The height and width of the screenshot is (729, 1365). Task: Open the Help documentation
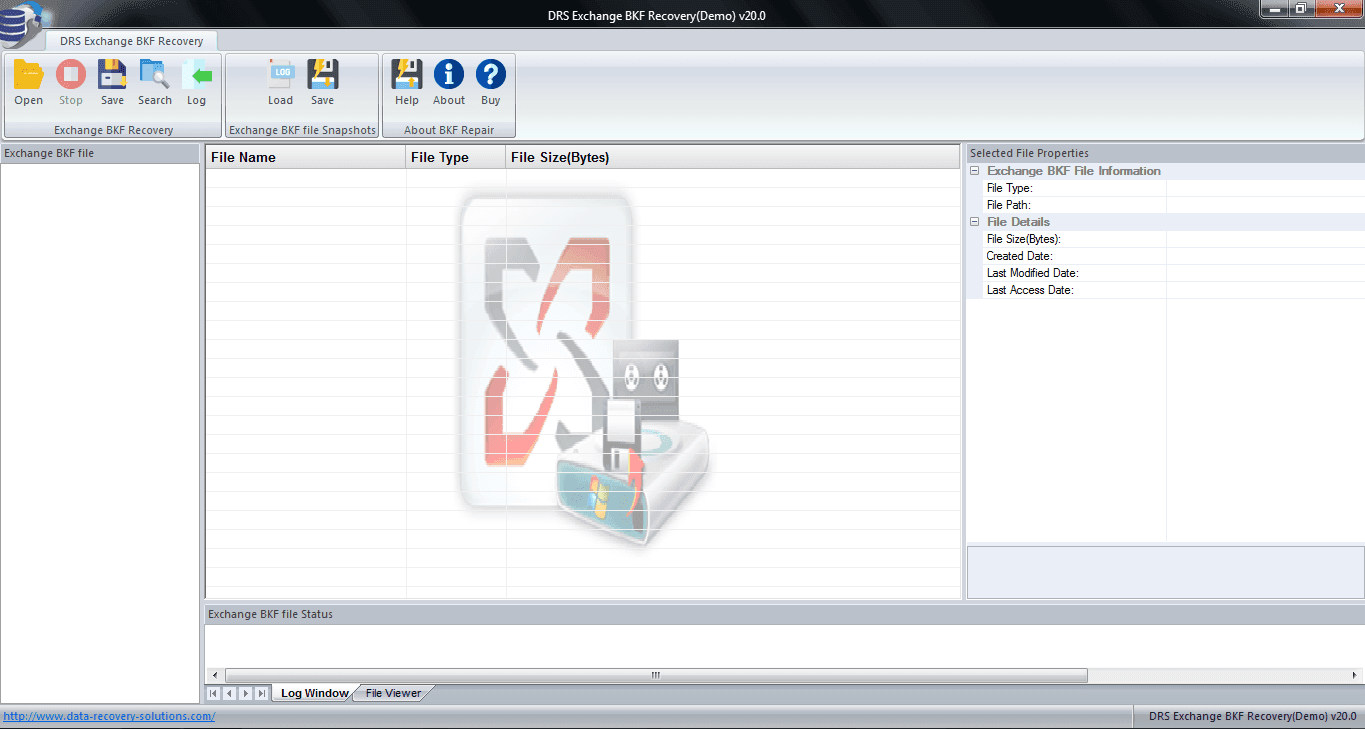tap(406, 80)
